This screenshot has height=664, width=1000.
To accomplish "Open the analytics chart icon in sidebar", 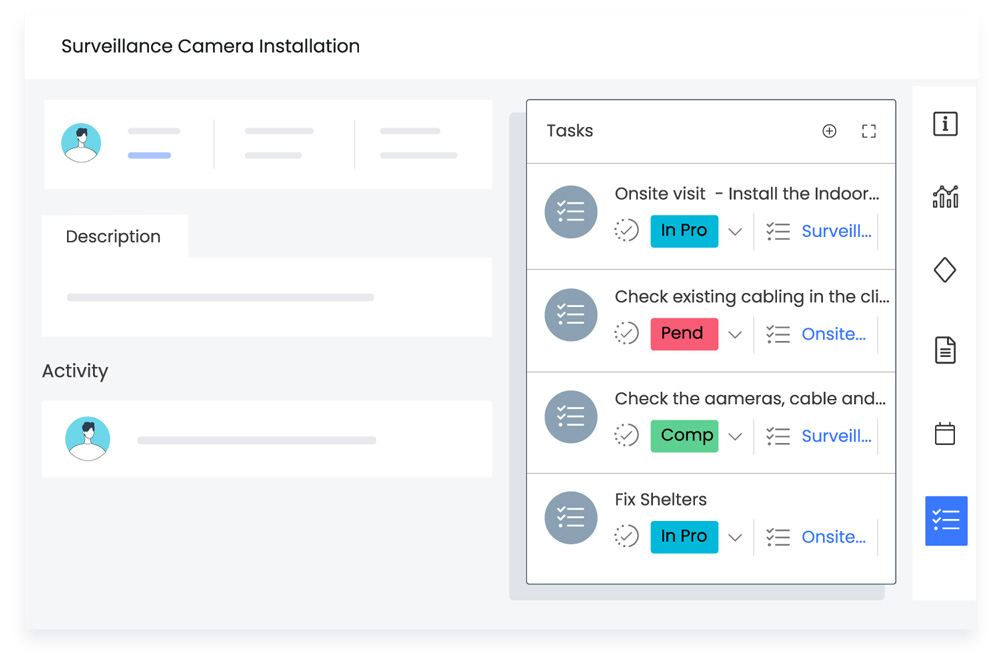I will coord(945,197).
